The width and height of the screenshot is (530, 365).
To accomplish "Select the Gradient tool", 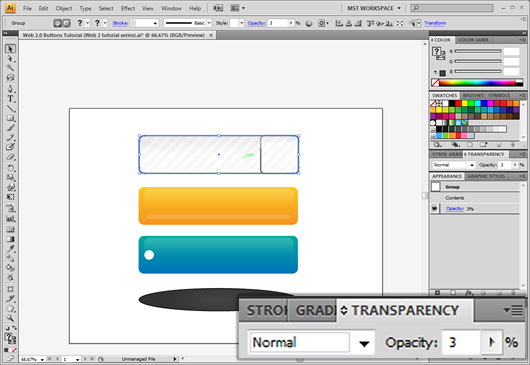I will [10, 239].
